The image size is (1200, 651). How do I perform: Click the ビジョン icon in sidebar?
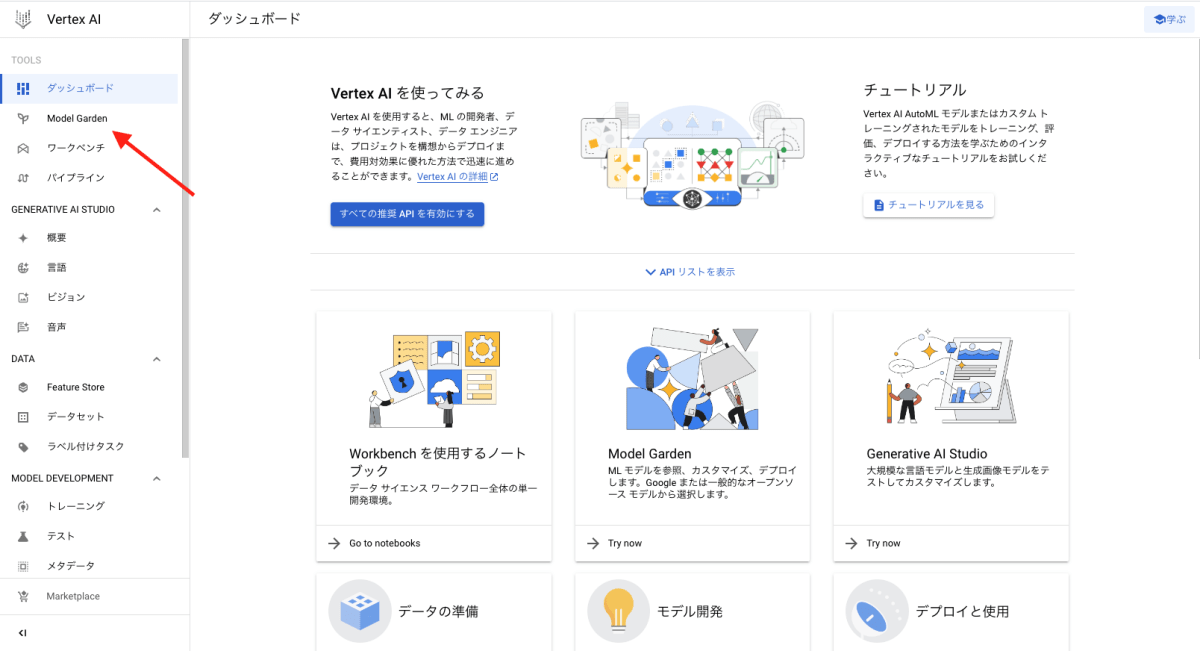[23, 297]
